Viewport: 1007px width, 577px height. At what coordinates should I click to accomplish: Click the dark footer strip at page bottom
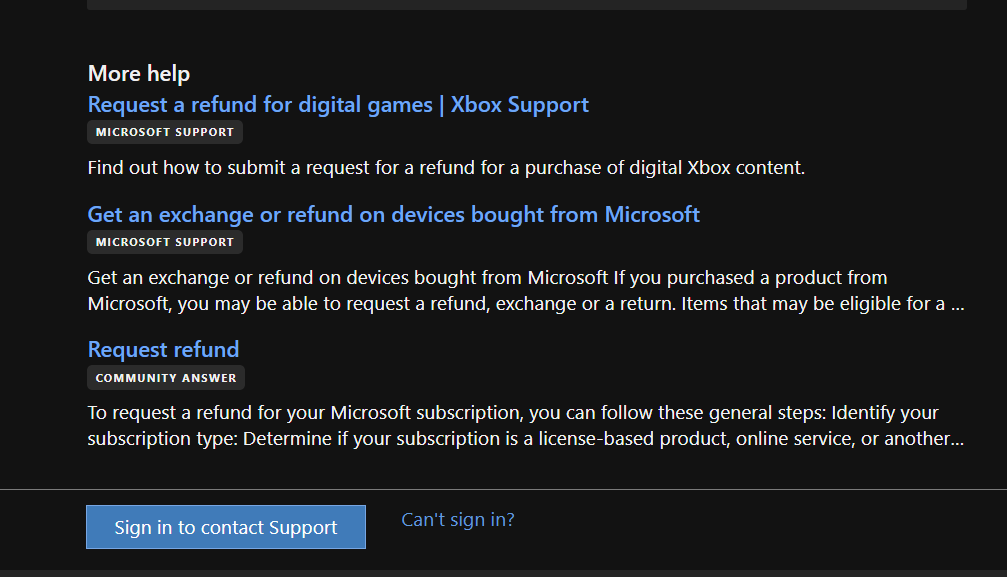pos(503,573)
